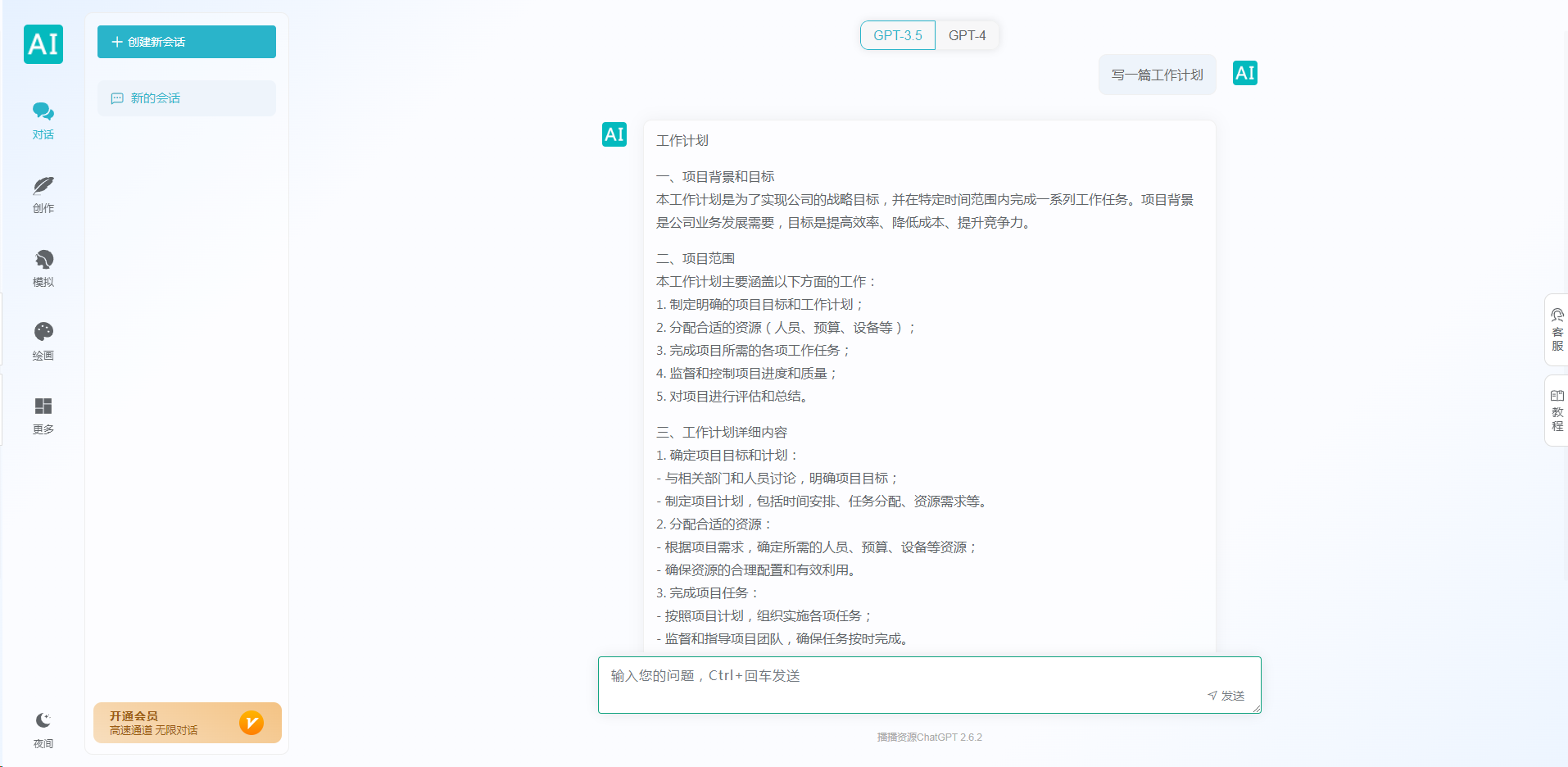Click 创建新会话 to start new chat
This screenshot has width=1568, height=767.
pyautogui.click(x=187, y=42)
